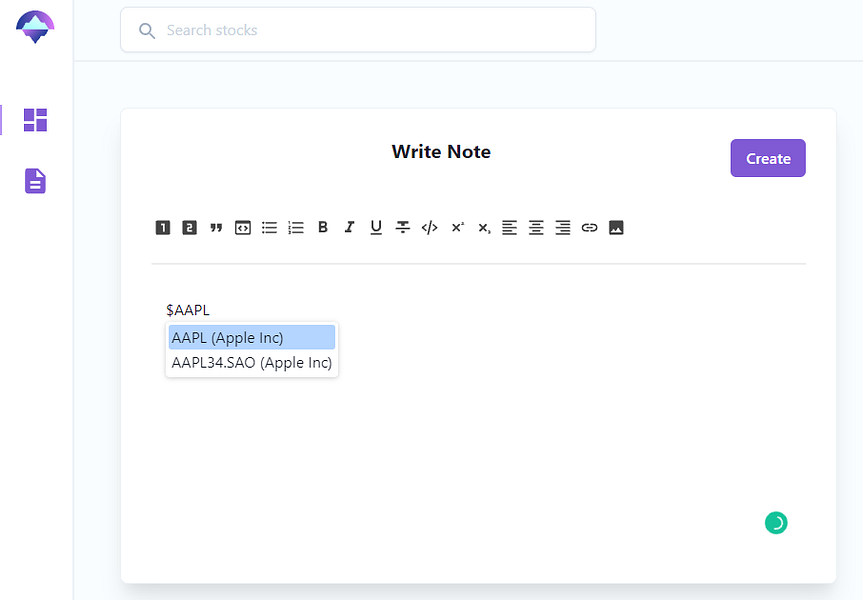Toggle italic formatting
863x600 pixels.
(349, 227)
